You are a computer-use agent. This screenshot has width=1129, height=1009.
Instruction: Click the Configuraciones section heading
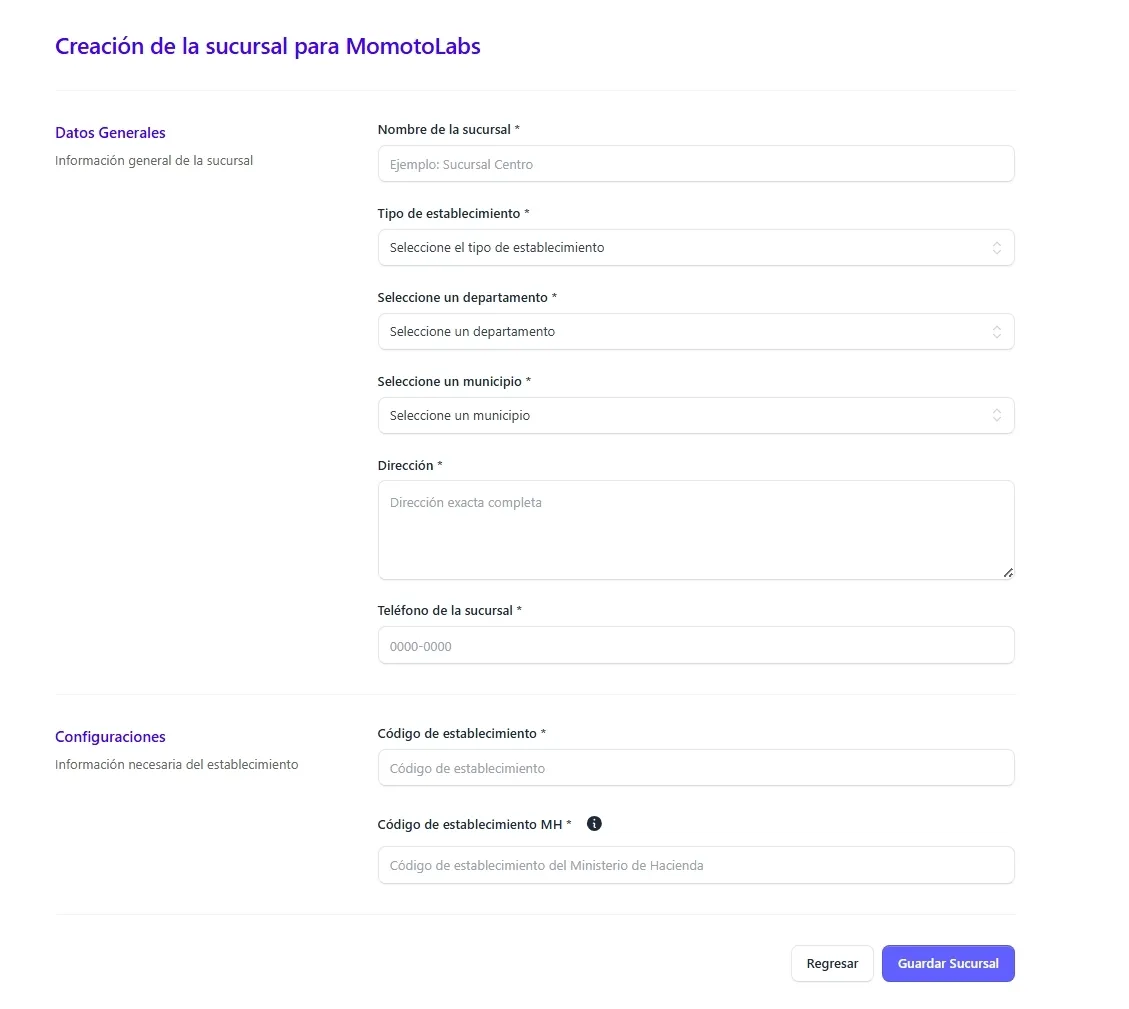pos(110,736)
